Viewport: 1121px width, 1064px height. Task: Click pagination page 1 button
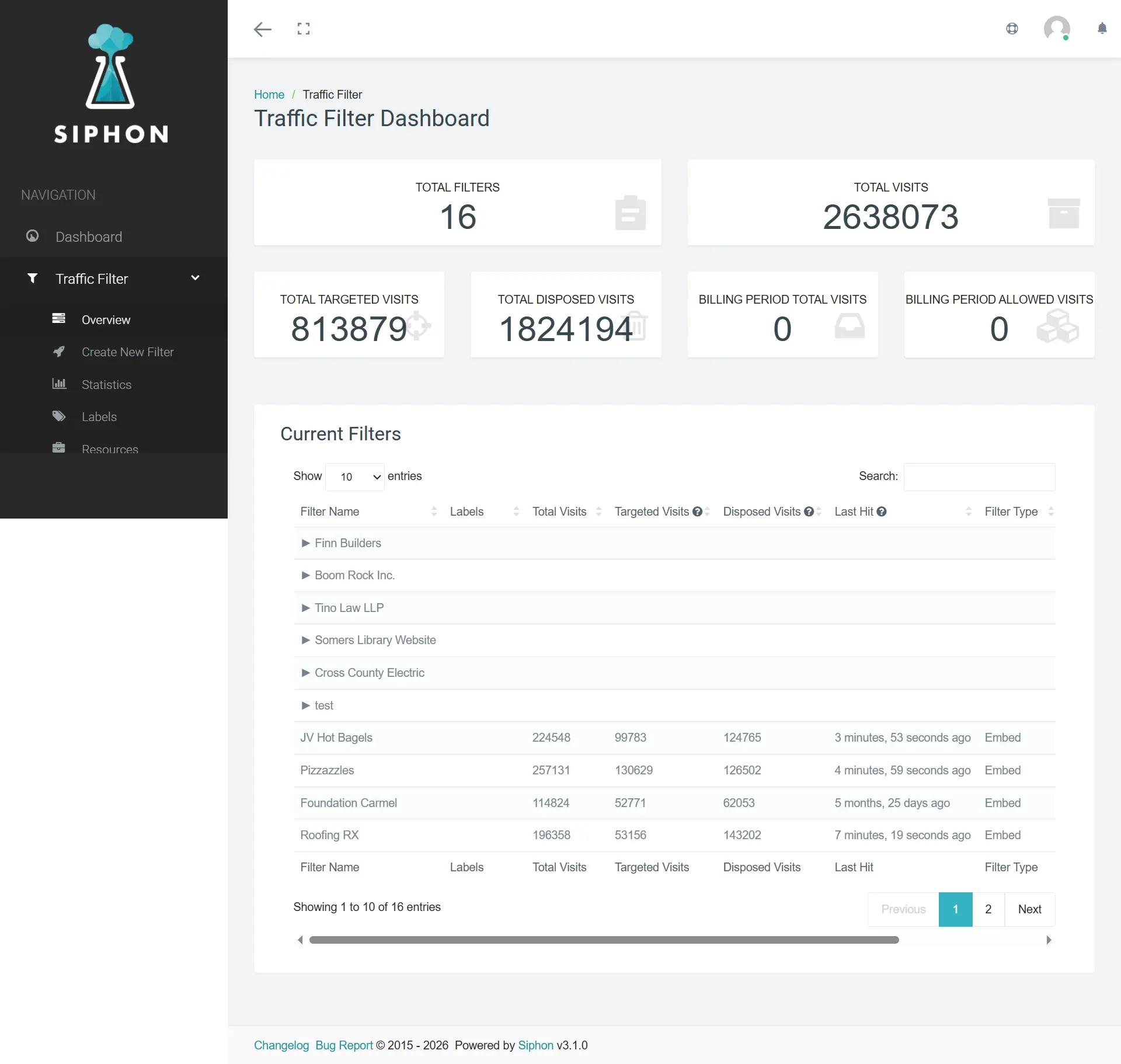point(956,909)
